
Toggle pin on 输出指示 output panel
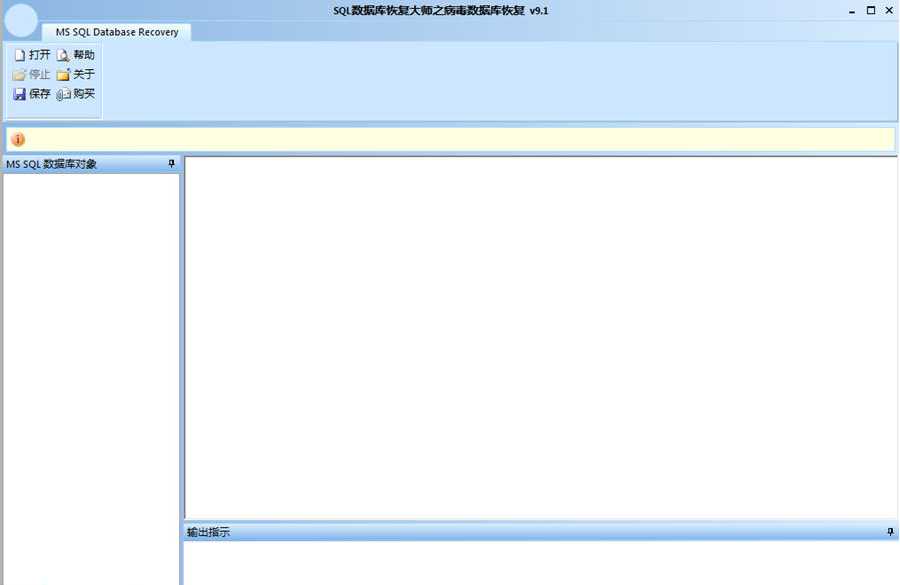point(890,532)
